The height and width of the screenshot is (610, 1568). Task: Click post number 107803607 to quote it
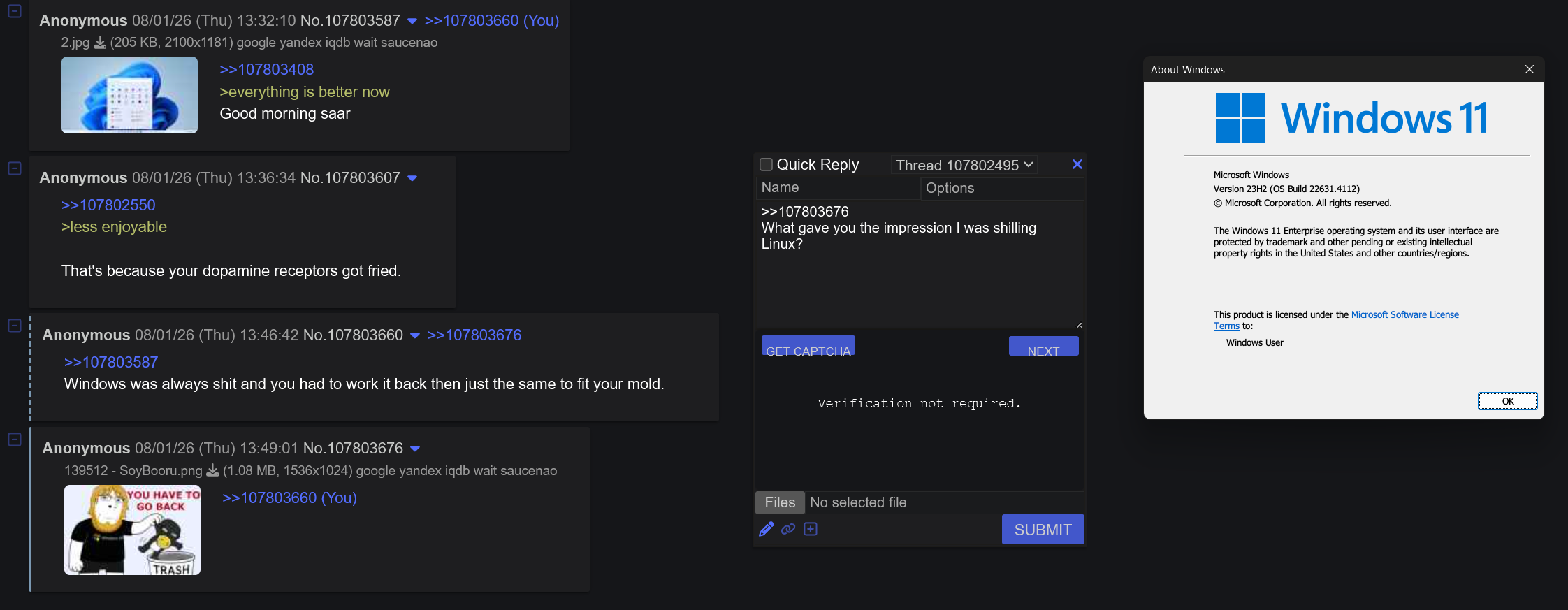click(x=362, y=178)
